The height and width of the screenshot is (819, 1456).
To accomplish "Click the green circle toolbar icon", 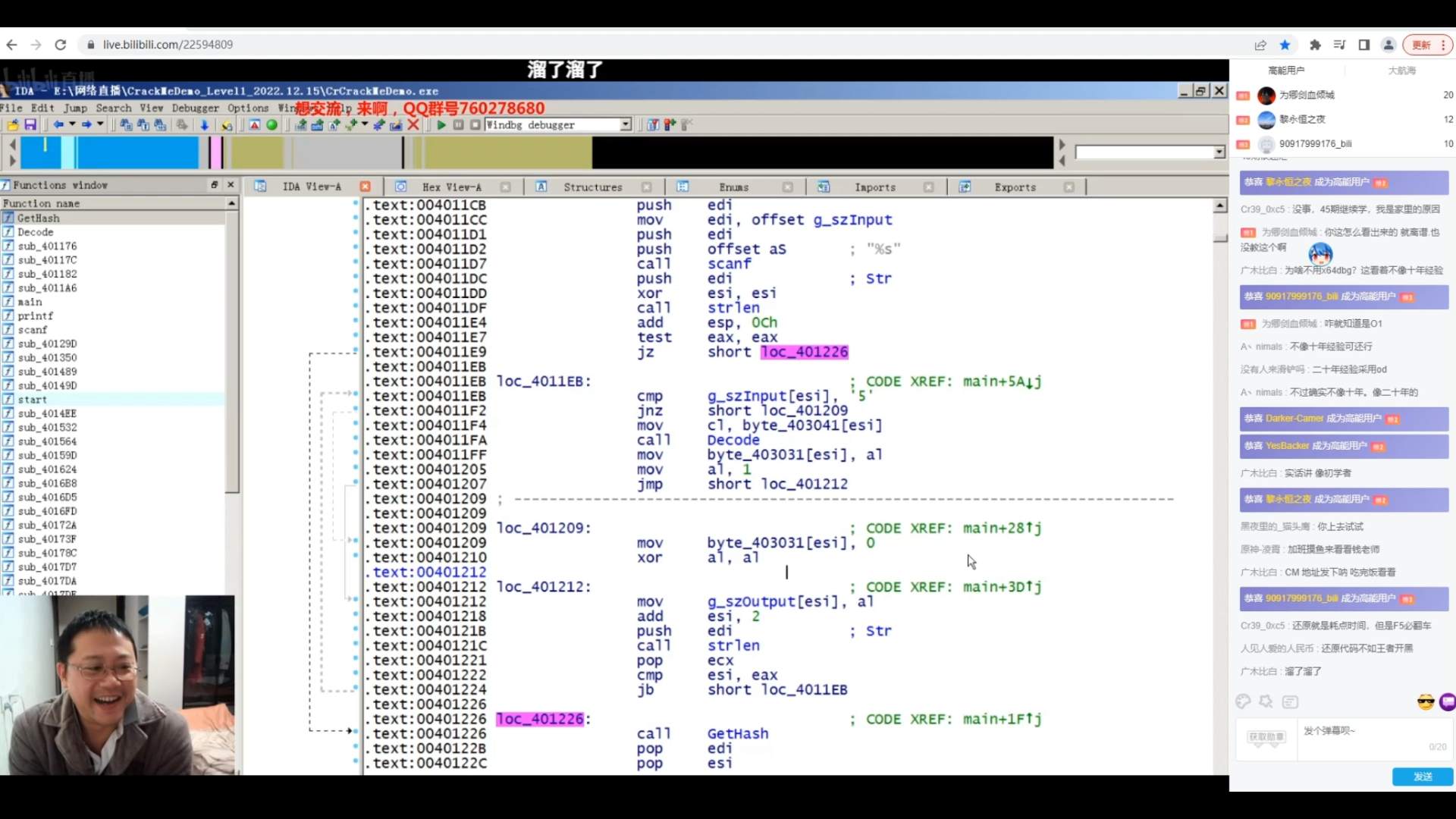I will [x=272, y=125].
